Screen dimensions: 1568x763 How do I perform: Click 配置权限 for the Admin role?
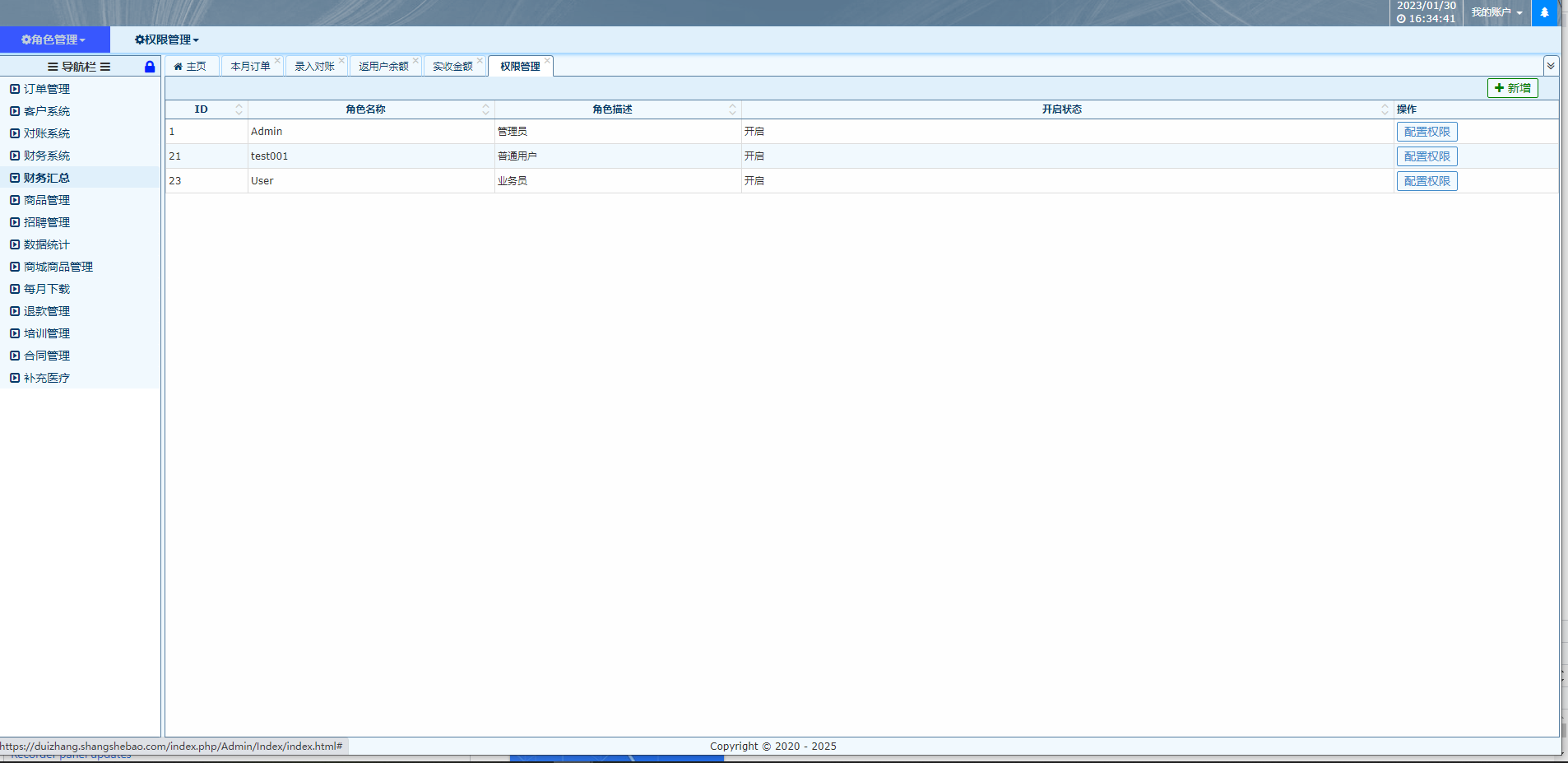[x=1427, y=132]
